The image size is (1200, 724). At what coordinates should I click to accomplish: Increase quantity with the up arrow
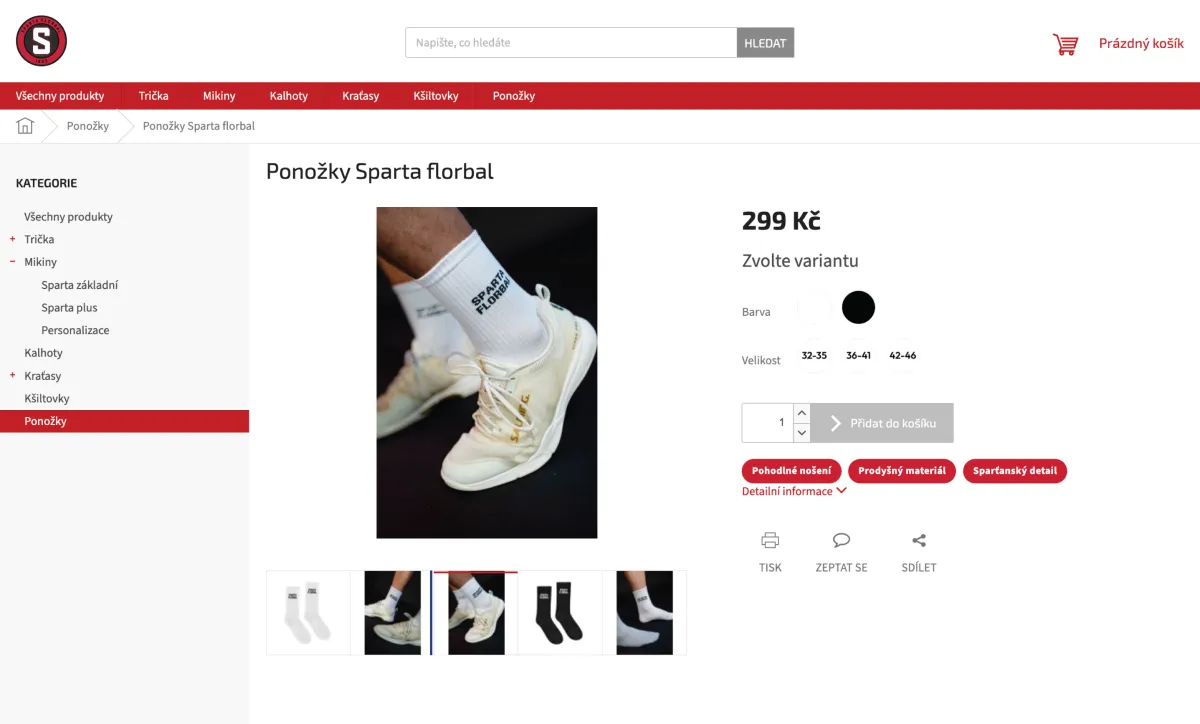click(x=801, y=413)
